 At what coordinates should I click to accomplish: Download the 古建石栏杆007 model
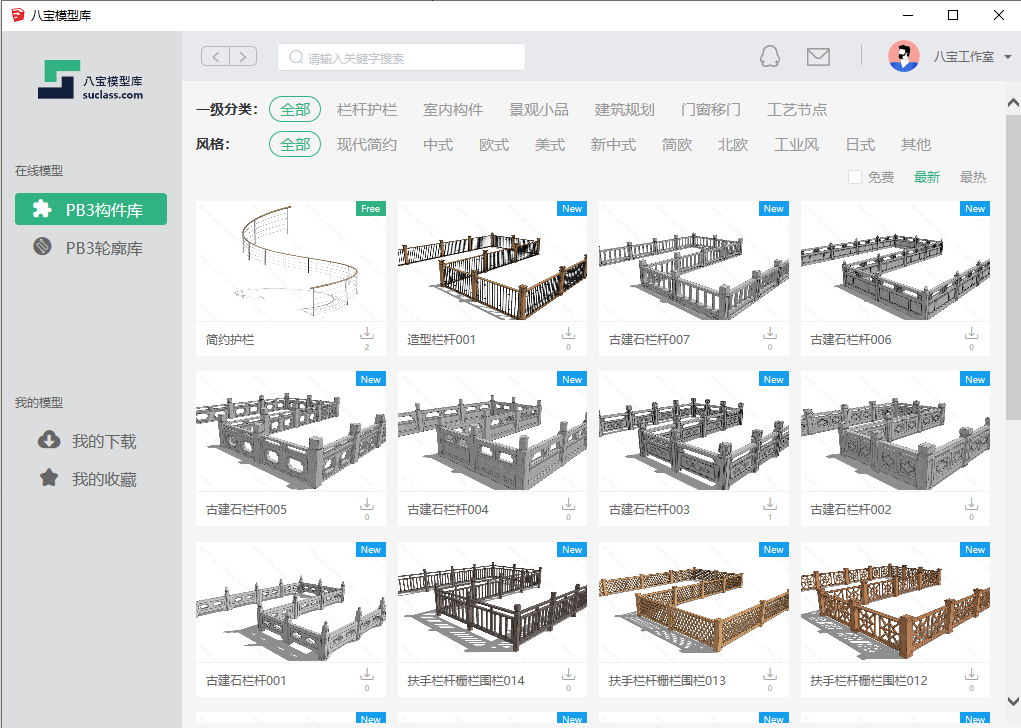[x=770, y=333]
